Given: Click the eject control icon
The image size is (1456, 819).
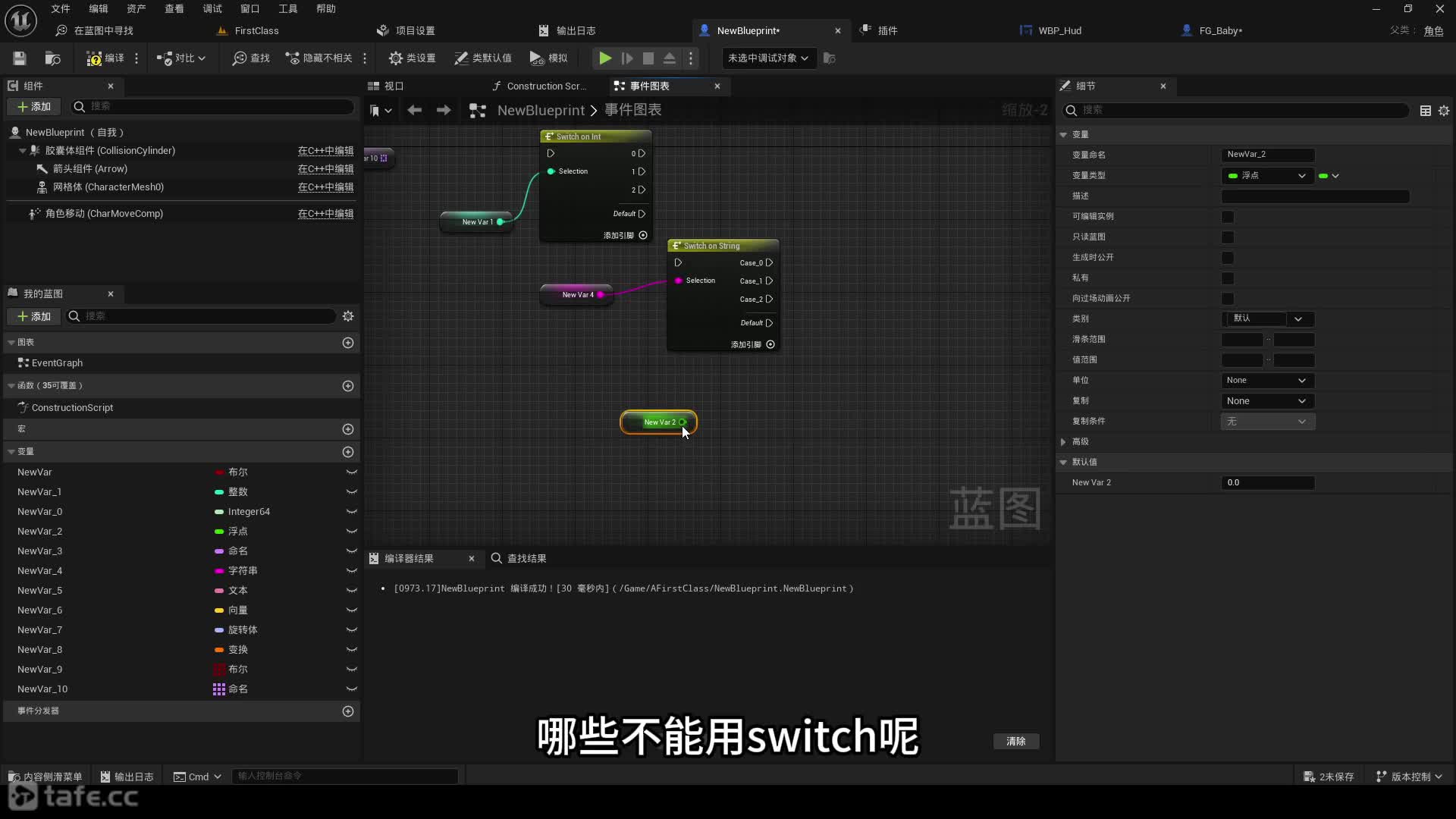Looking at the screenshot, I should point(670,58).
